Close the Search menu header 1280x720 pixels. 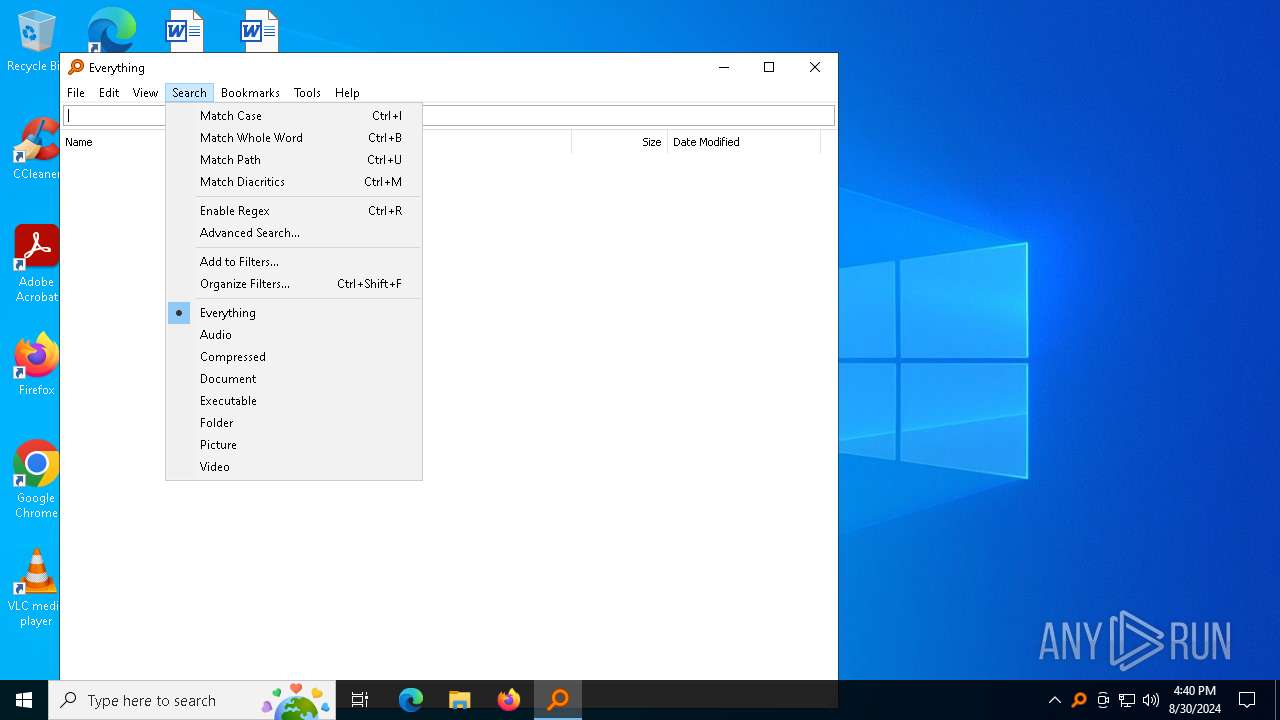coord(189,93)
